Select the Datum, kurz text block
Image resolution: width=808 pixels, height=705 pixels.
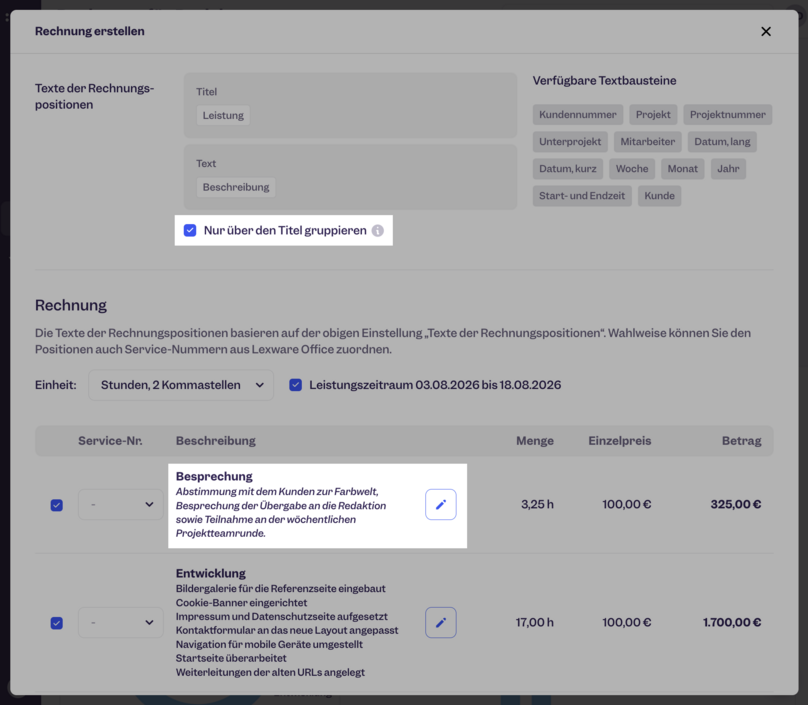[x=567, y=169]
